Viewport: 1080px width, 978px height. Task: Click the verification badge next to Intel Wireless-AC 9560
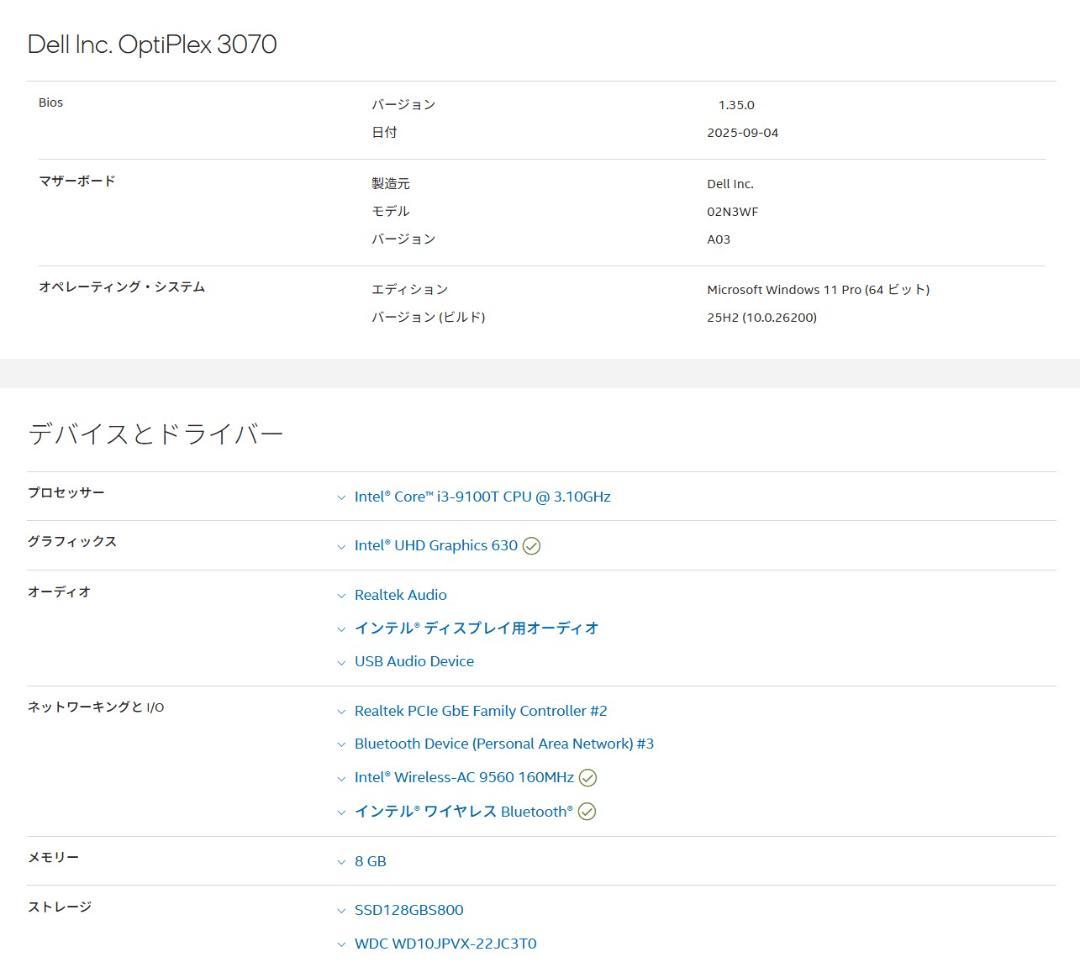tap(587, 777)
